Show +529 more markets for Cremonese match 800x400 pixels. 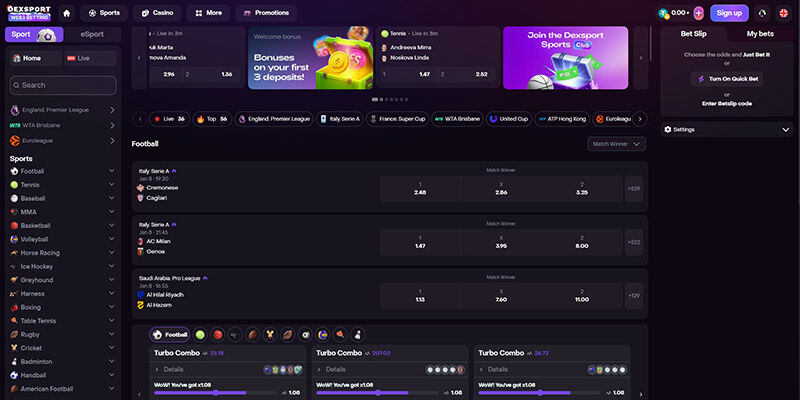coord(634,189)
